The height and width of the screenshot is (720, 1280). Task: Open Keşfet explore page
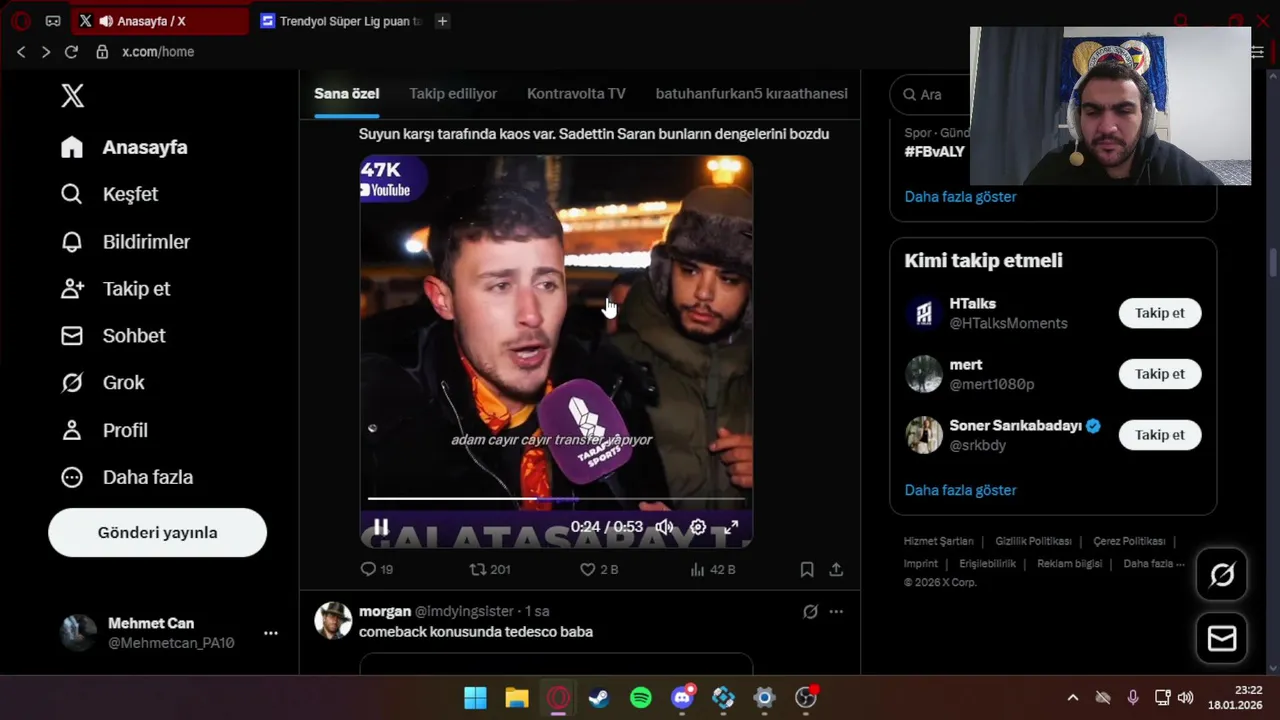109,194
